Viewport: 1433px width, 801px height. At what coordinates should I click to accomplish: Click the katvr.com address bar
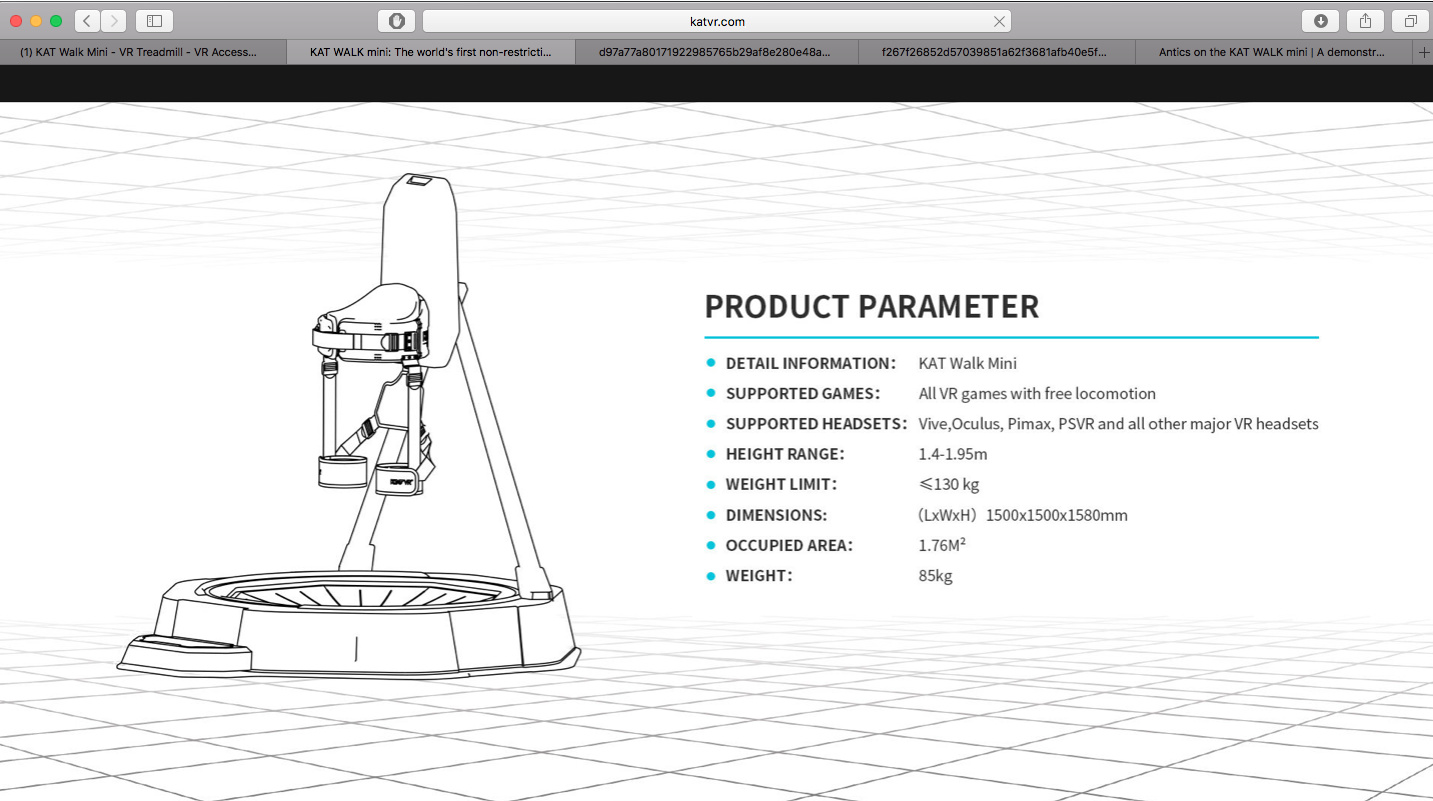717,21
